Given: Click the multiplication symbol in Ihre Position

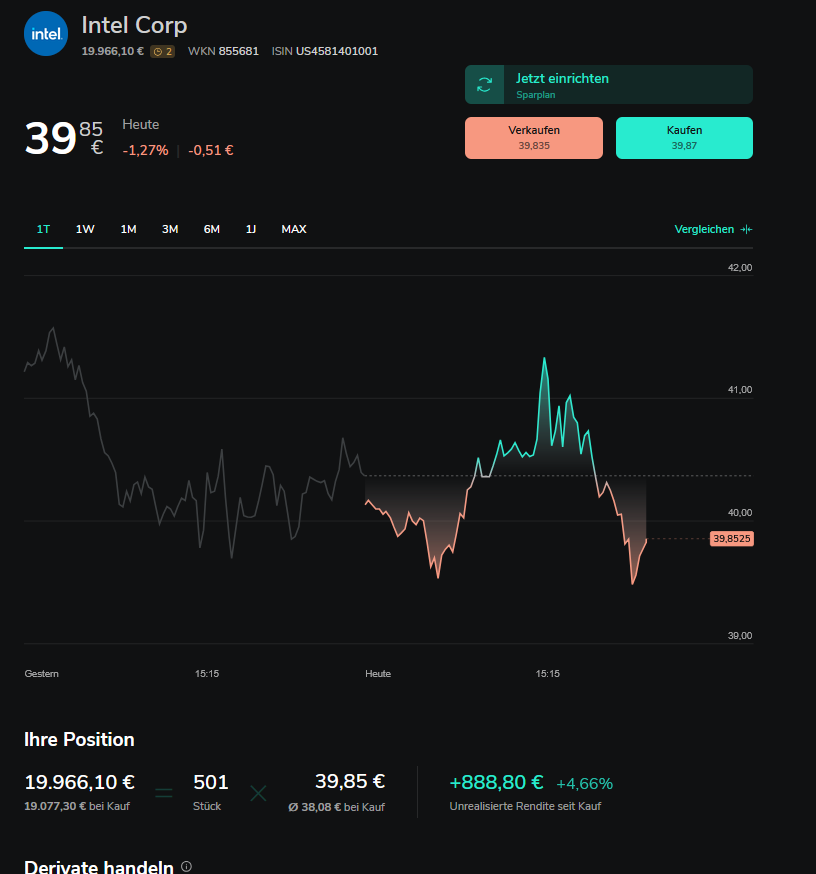Looking at the screenshot, I should coord(258,793).
